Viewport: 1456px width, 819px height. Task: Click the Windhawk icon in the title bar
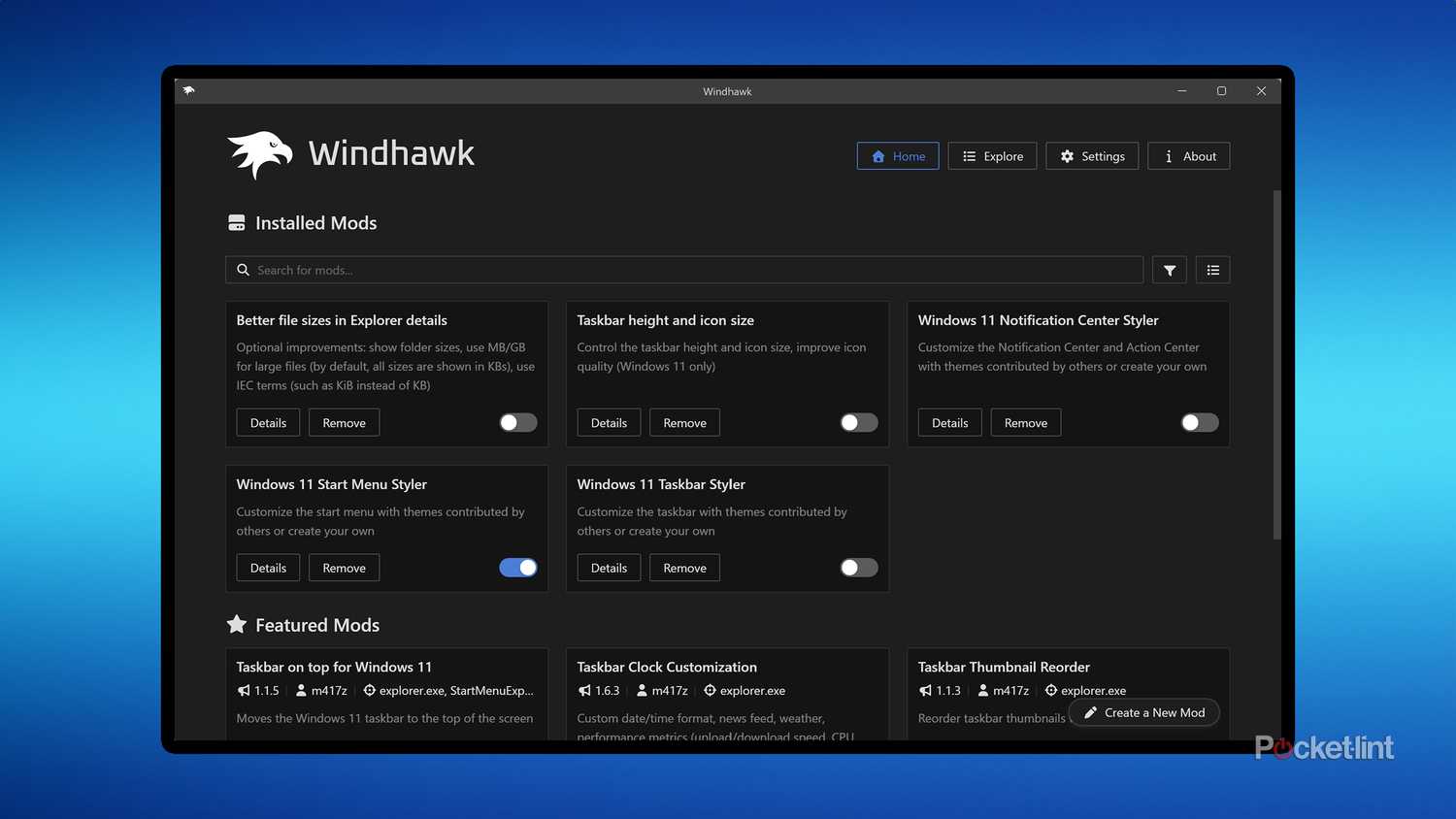[x=188, y=90]
